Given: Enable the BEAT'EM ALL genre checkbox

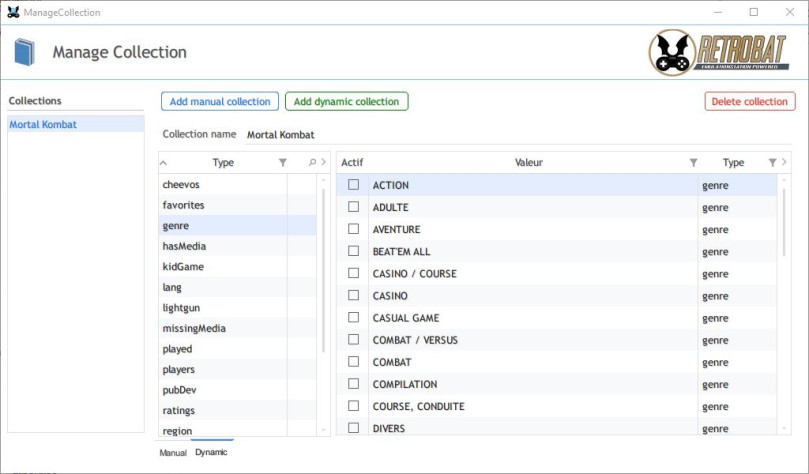Looking at the screenshot, I should coord(353,251).
